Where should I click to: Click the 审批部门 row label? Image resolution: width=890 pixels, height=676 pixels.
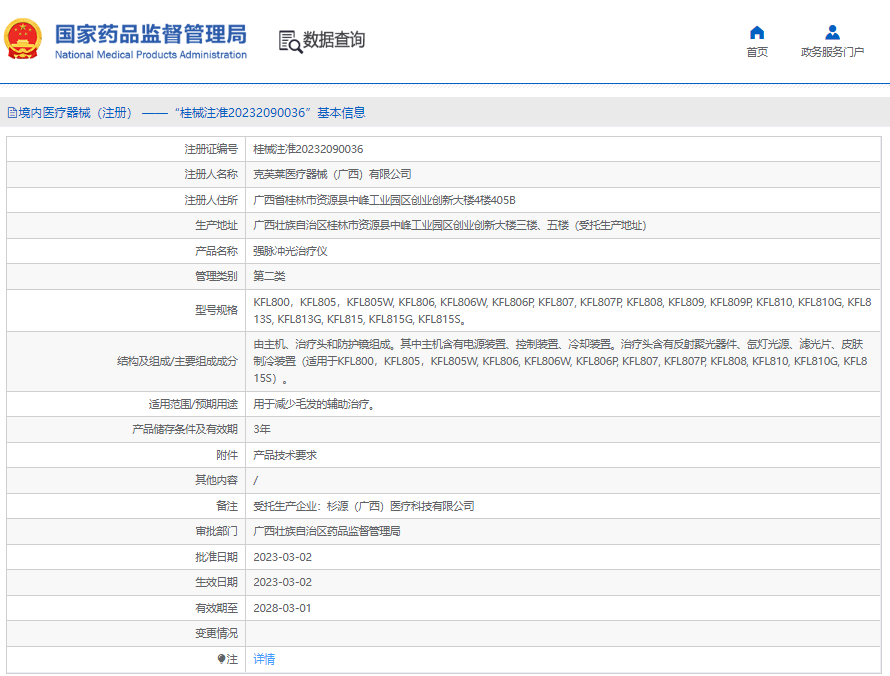click(216, 531)
